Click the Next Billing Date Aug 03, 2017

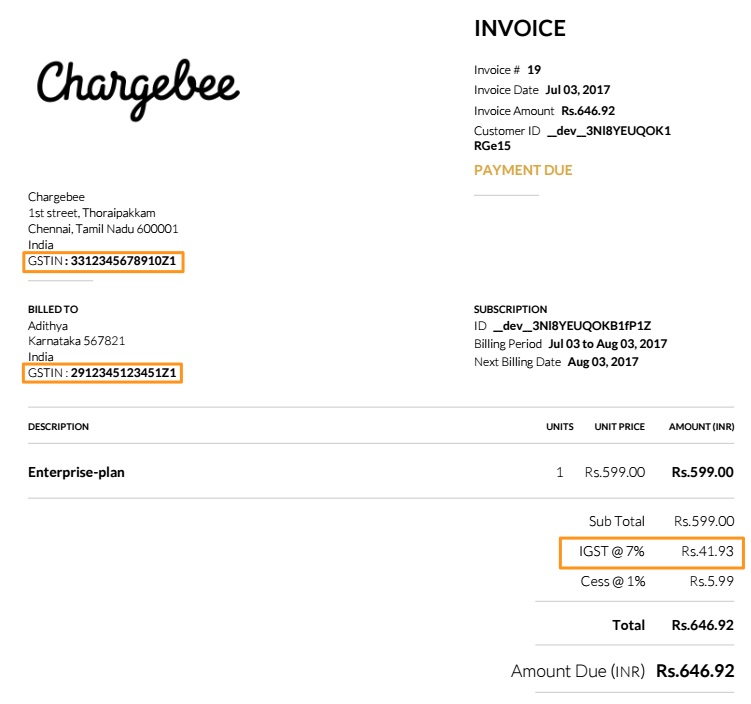click(x=603, y=362)
